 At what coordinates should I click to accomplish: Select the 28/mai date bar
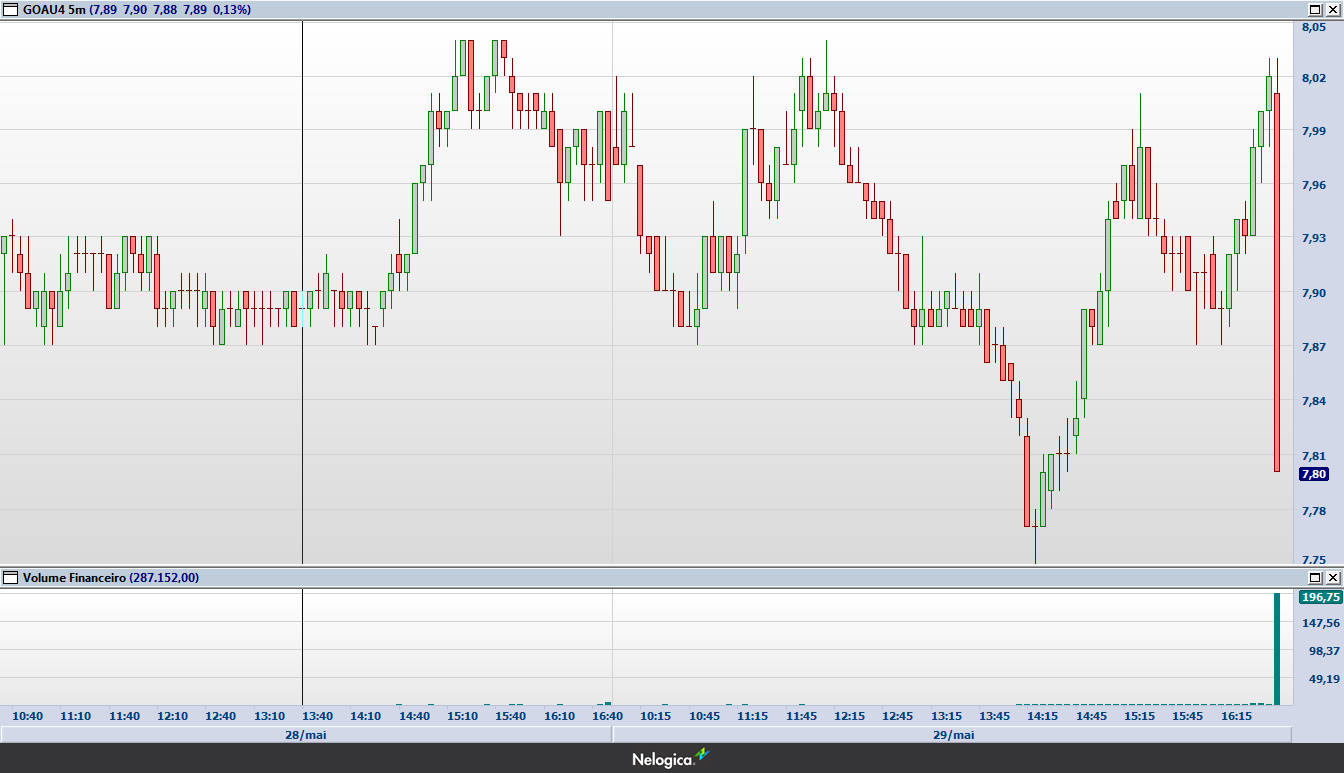click(x=306, y=735)
